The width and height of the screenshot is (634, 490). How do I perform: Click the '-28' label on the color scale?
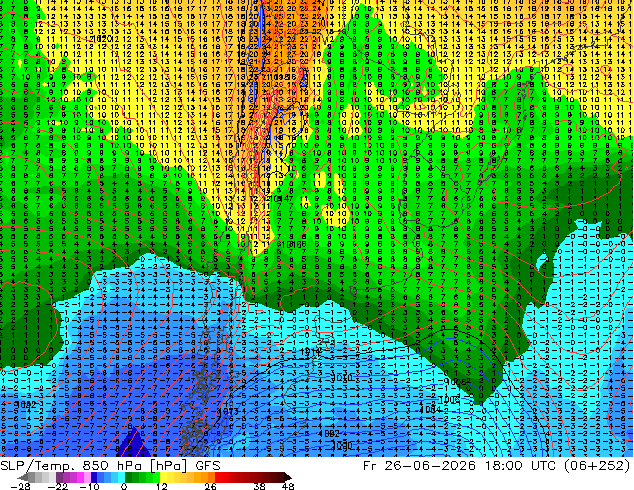tap(20, 486)
